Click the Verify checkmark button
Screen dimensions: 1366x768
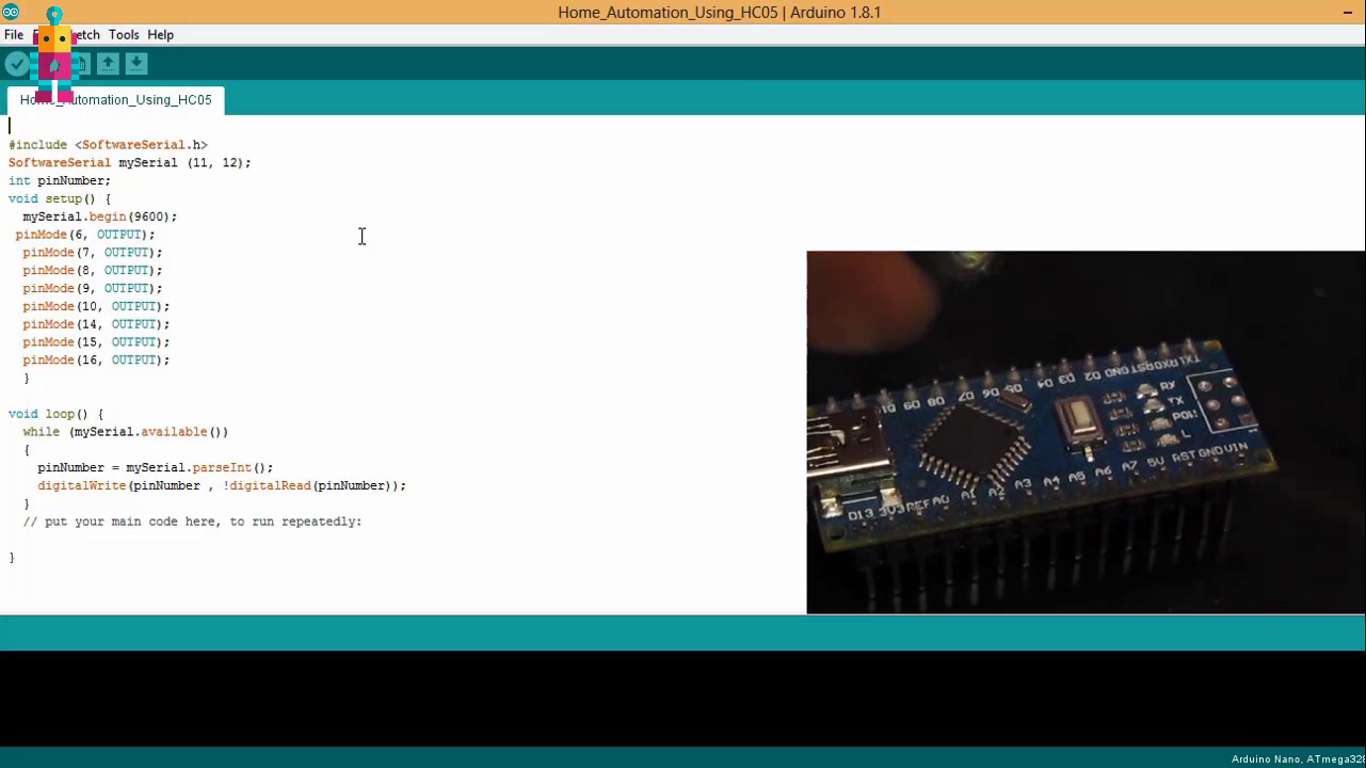pyautogui.click(x=17, y=64)
